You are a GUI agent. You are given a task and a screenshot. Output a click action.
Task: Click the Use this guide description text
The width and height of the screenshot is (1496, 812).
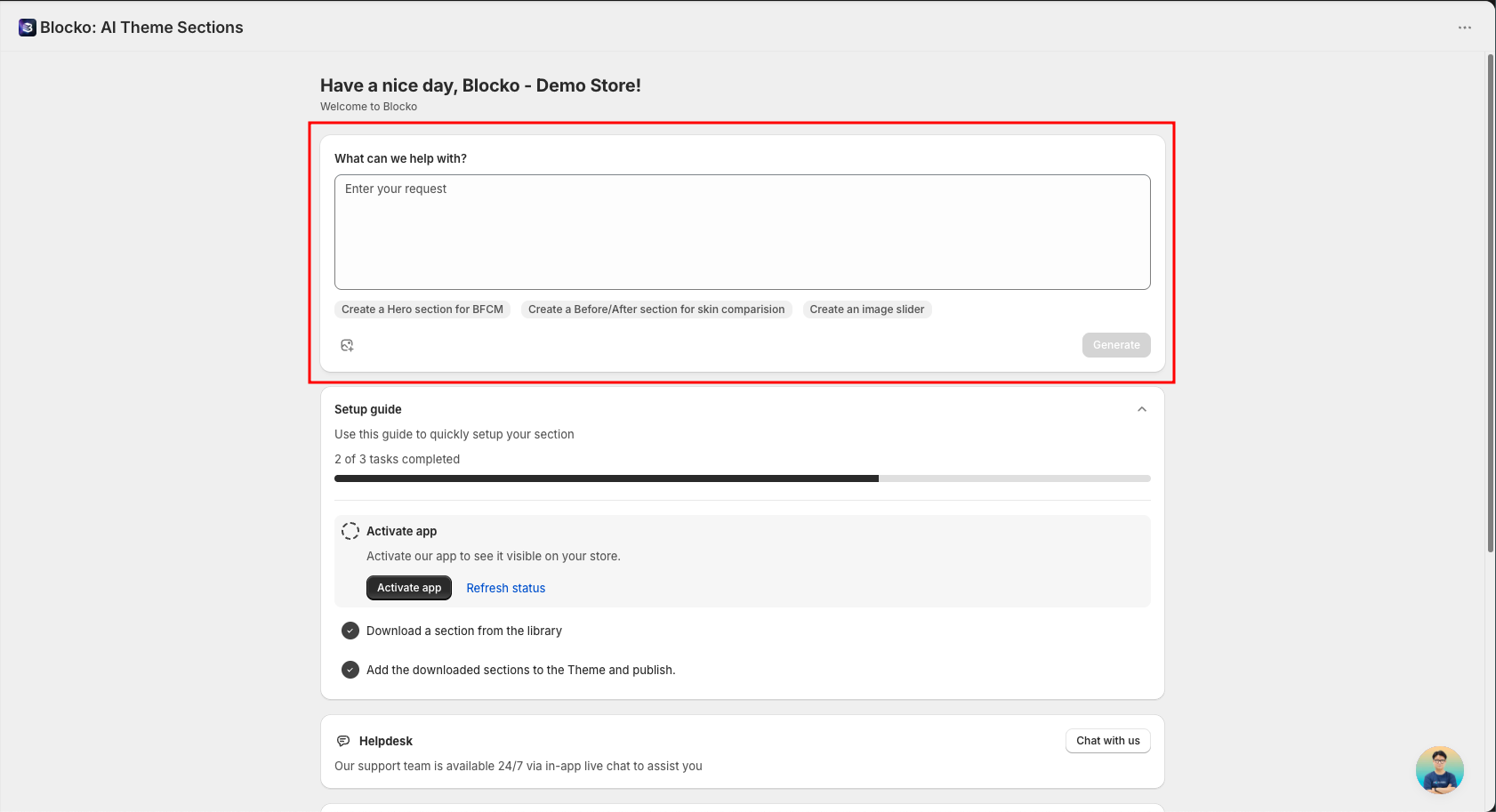454,434
